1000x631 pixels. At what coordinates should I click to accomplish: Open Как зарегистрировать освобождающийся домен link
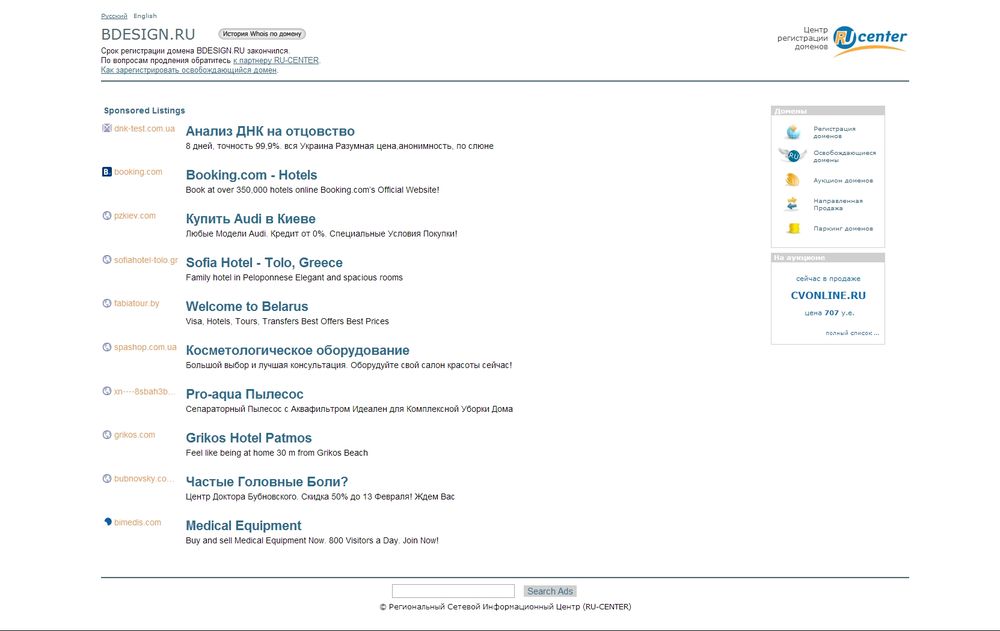coord(189,70)
